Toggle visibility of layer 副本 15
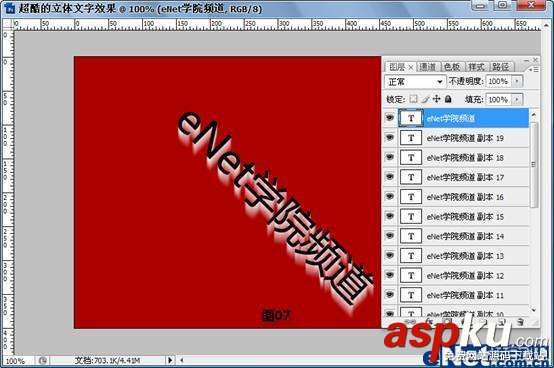The image size is (554, 368). click(x=390, y=216)
